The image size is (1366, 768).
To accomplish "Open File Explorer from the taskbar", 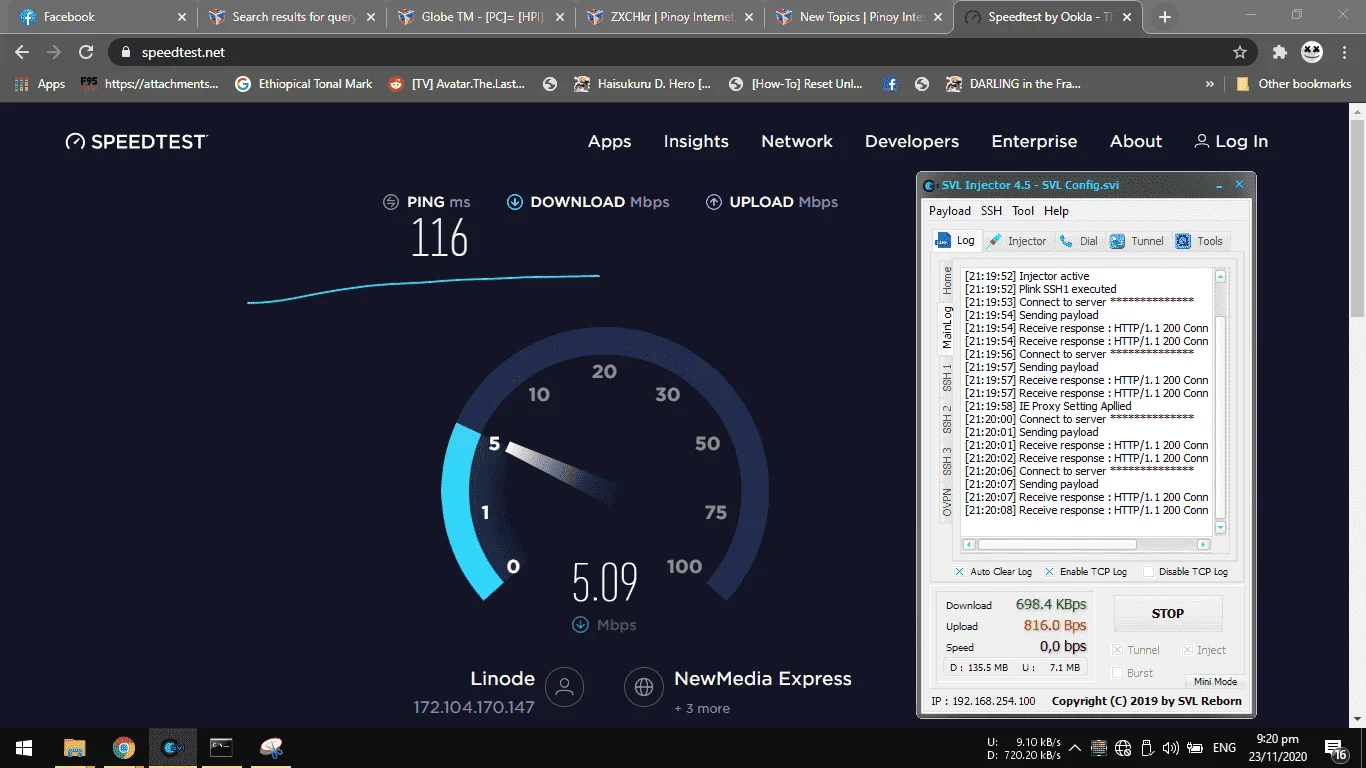I will [x=74, y=748].
